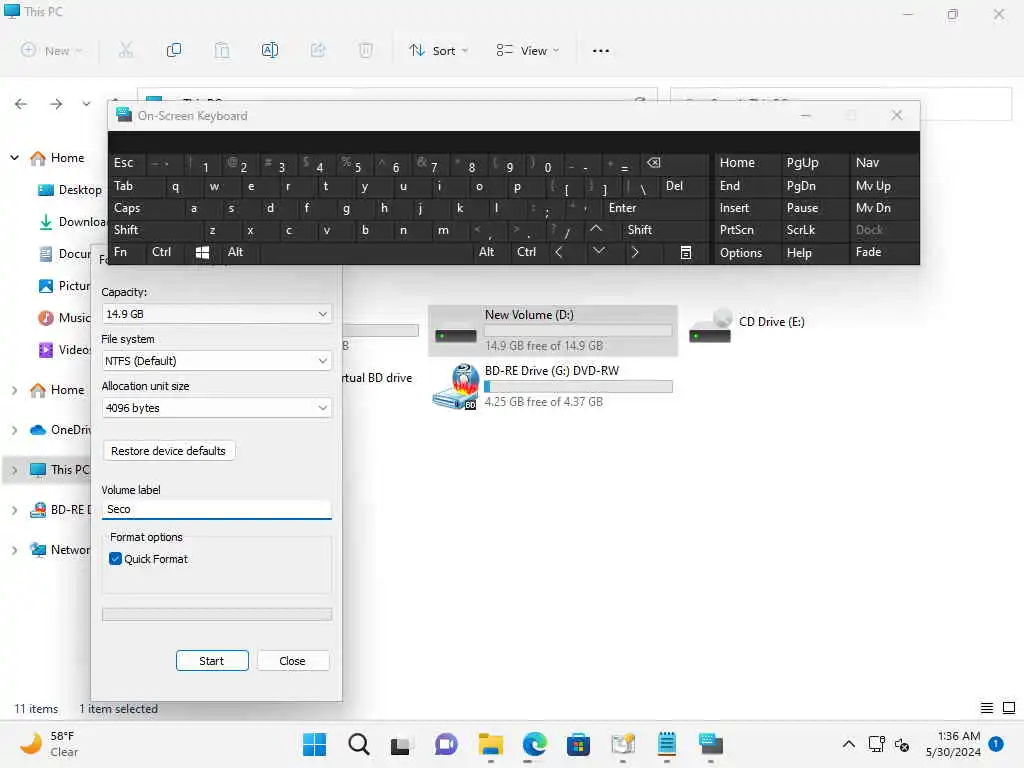Open Allocation unit size 4096 bytes dropdown
The width and height of the screenshot is (1024, 768).
[217, 408]
